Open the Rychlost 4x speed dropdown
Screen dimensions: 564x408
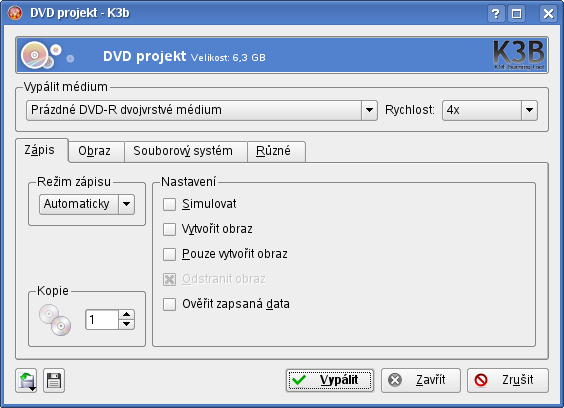(490, 110)
